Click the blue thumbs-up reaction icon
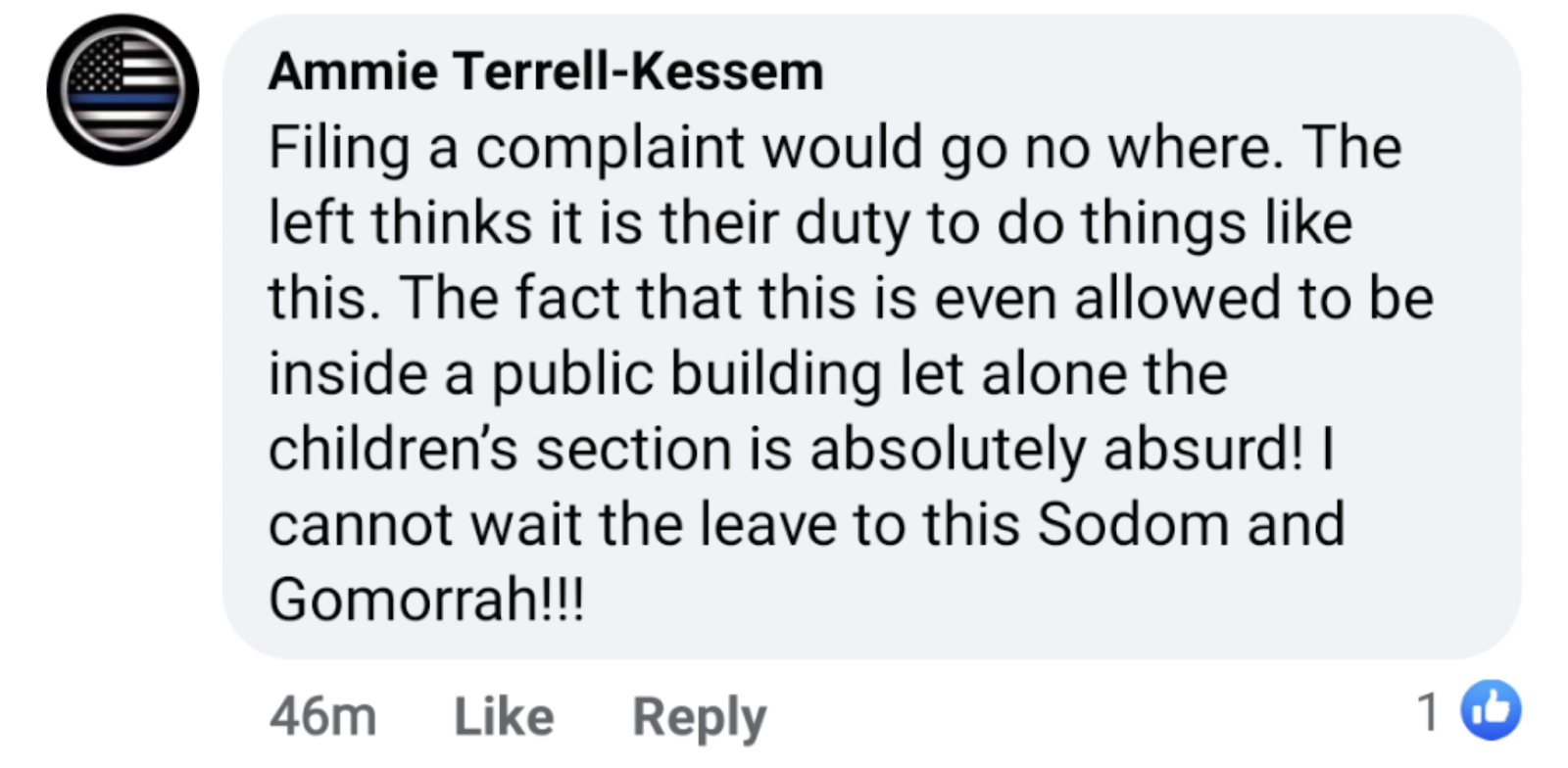This screenshot has height=768, width=1568. click(x=1491, y=709)
